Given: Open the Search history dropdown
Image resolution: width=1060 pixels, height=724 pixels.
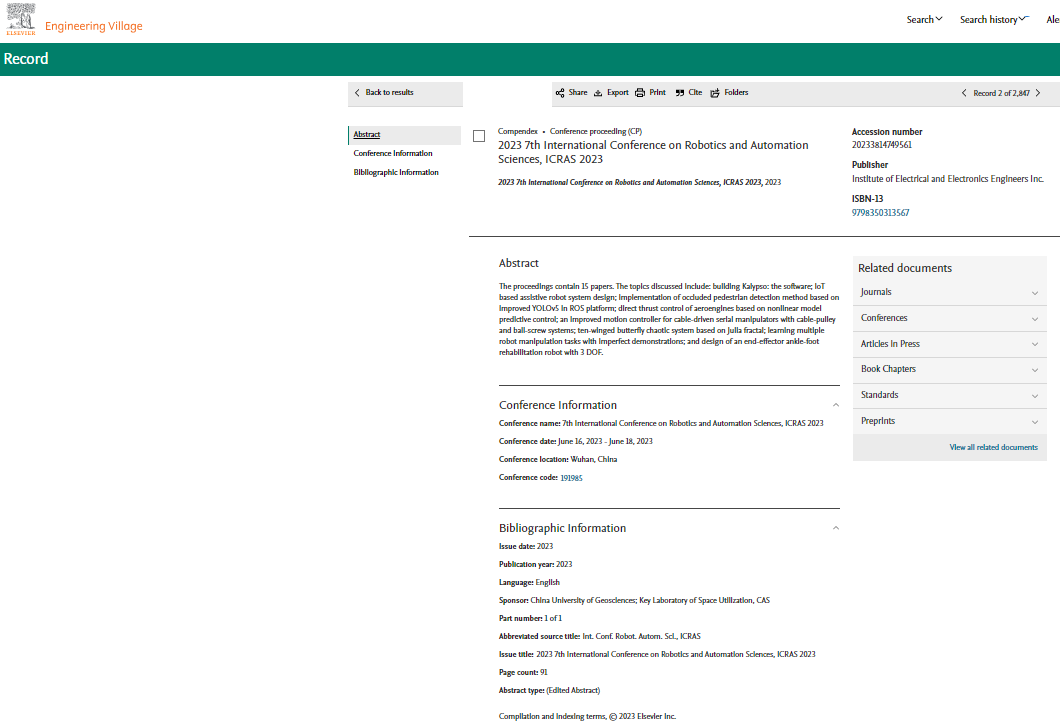Looking at the screenshot, I should click(994, 20).
